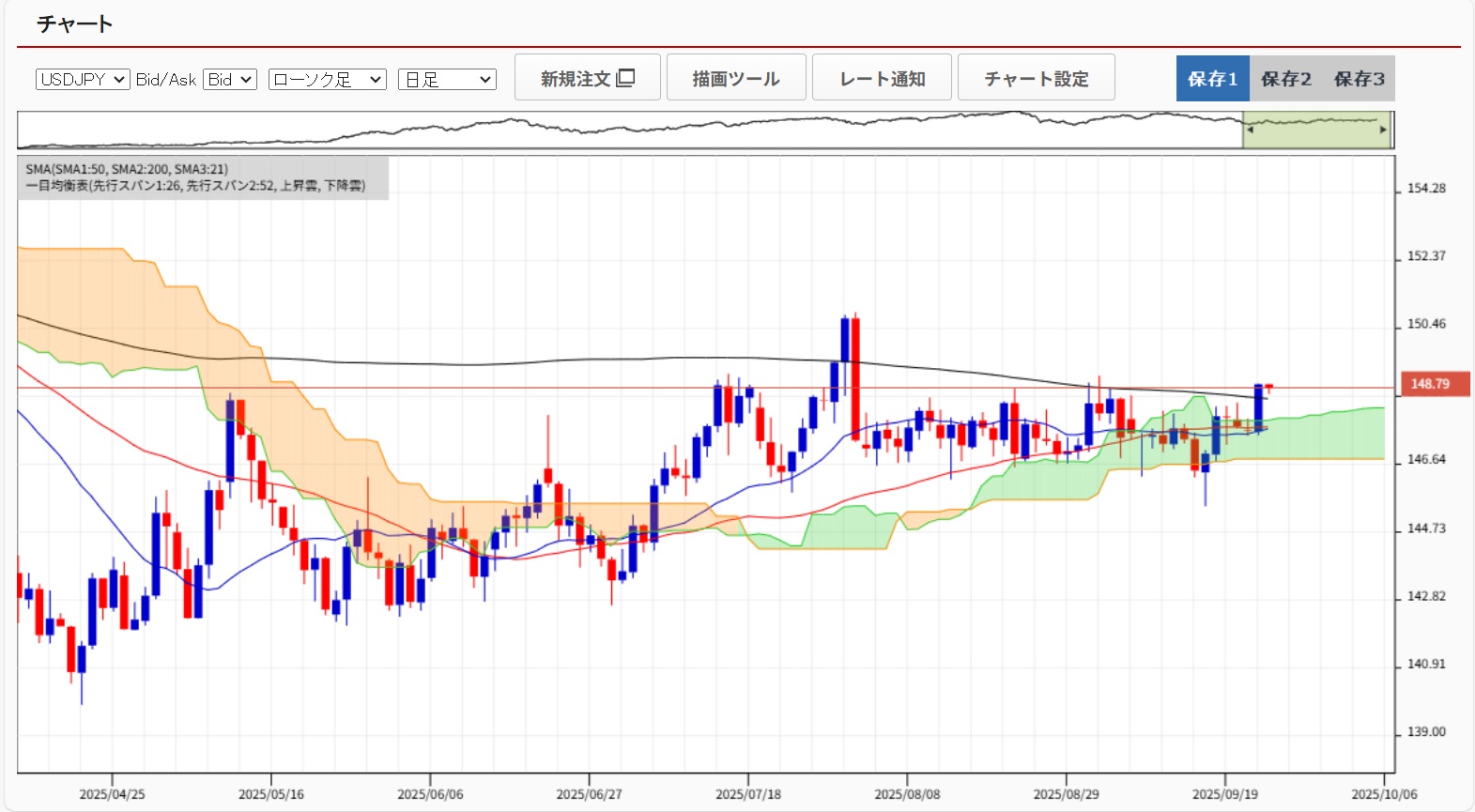Click the 2025/06/27 date axis label
1475x812 pixels.
[589, 794]
